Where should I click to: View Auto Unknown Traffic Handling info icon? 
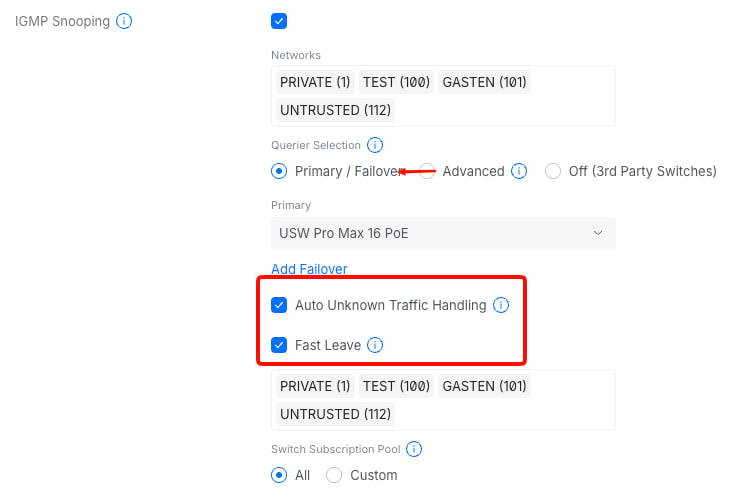point(501,305)
